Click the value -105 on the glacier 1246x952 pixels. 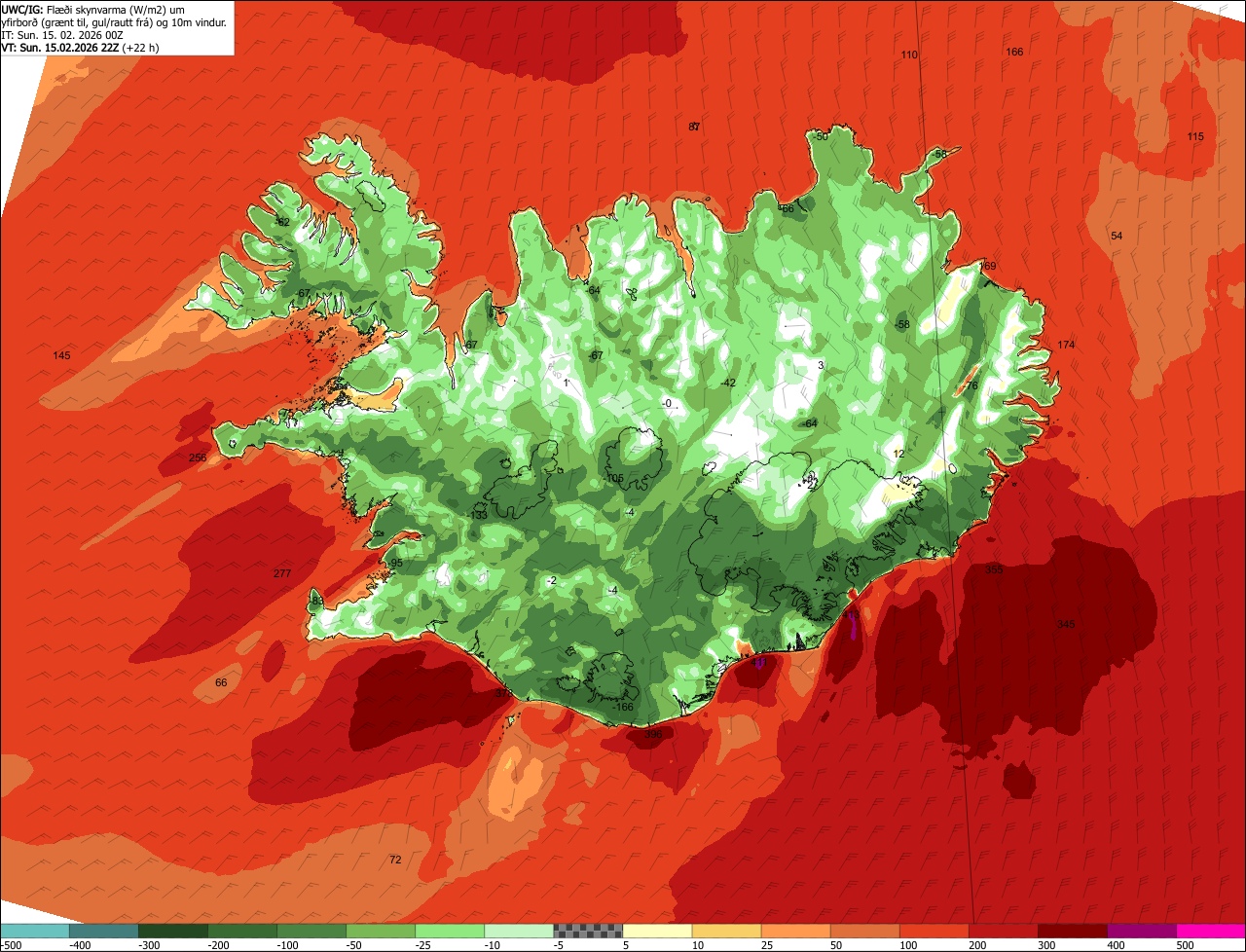pos(613,478)
